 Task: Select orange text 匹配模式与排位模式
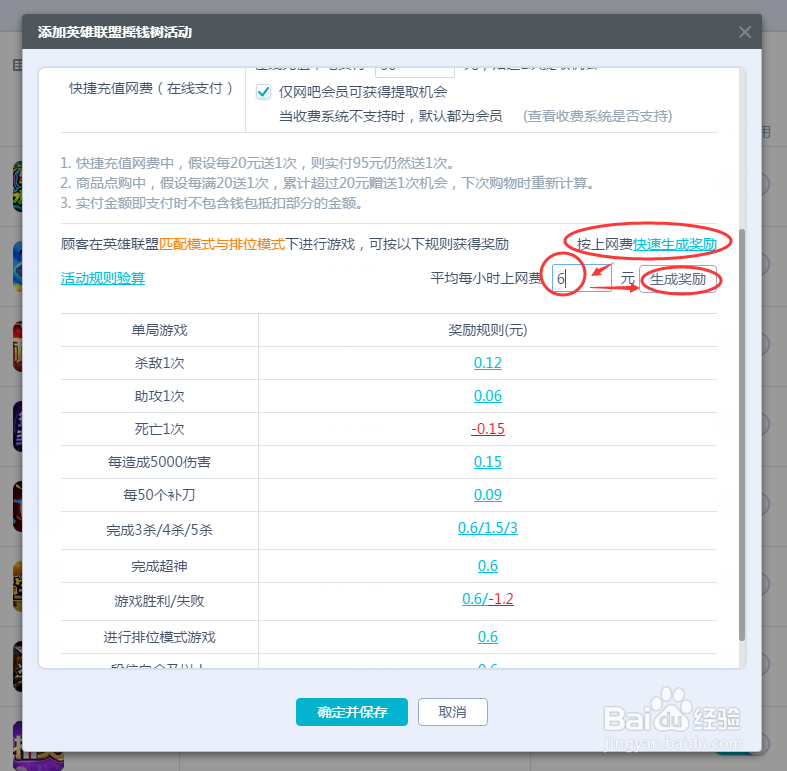coord(222,244)
